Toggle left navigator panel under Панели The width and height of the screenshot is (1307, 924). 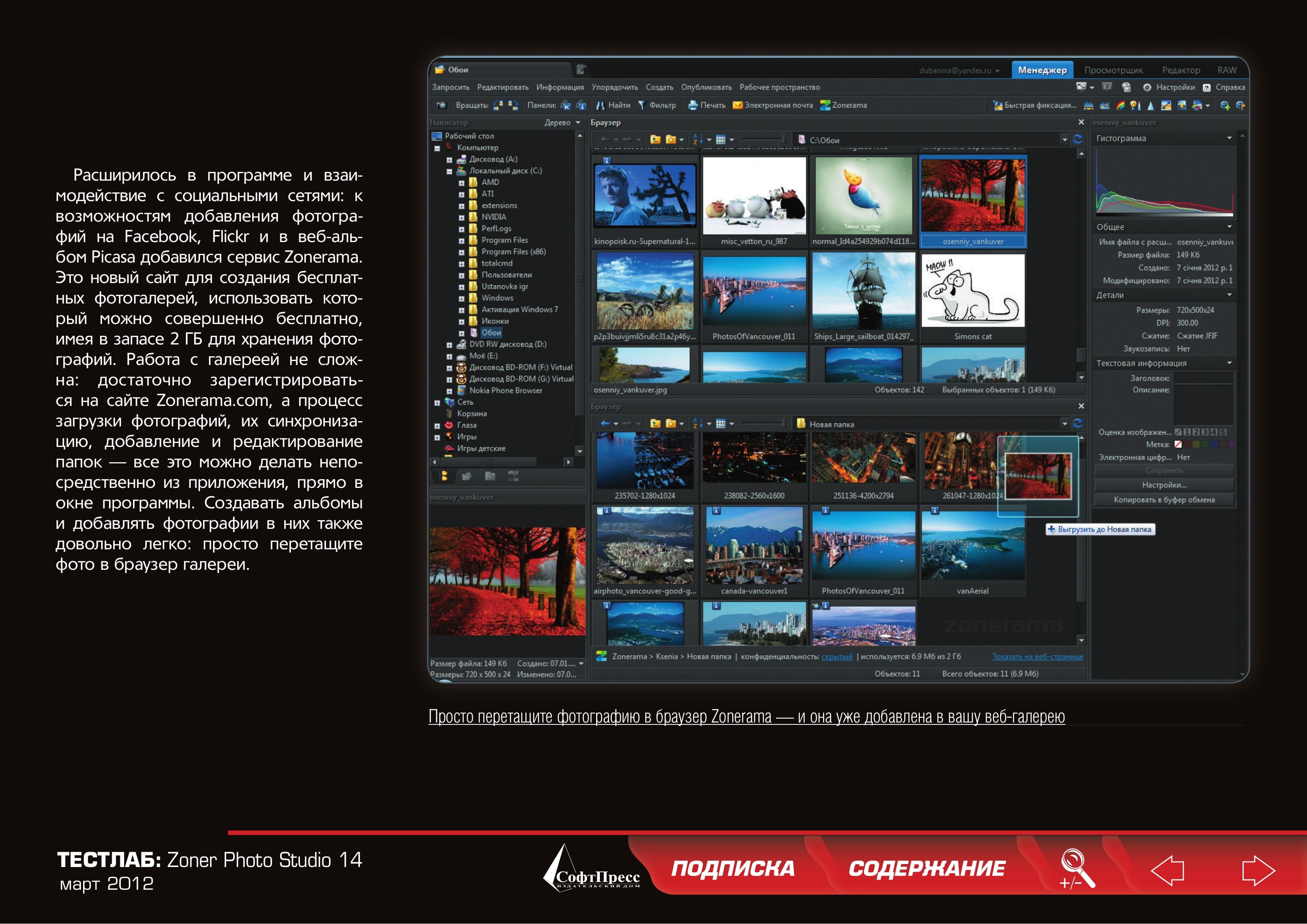565,105
